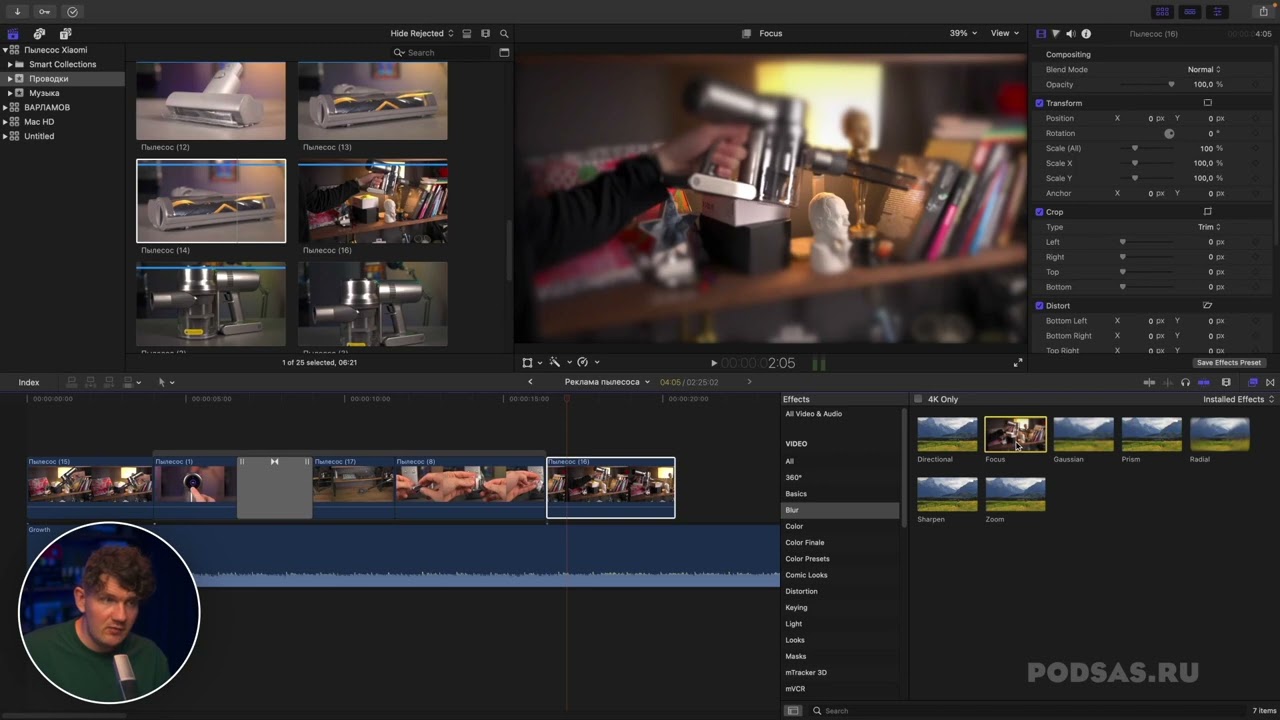
Task: Select the Blur effects category
Action: 840,510
